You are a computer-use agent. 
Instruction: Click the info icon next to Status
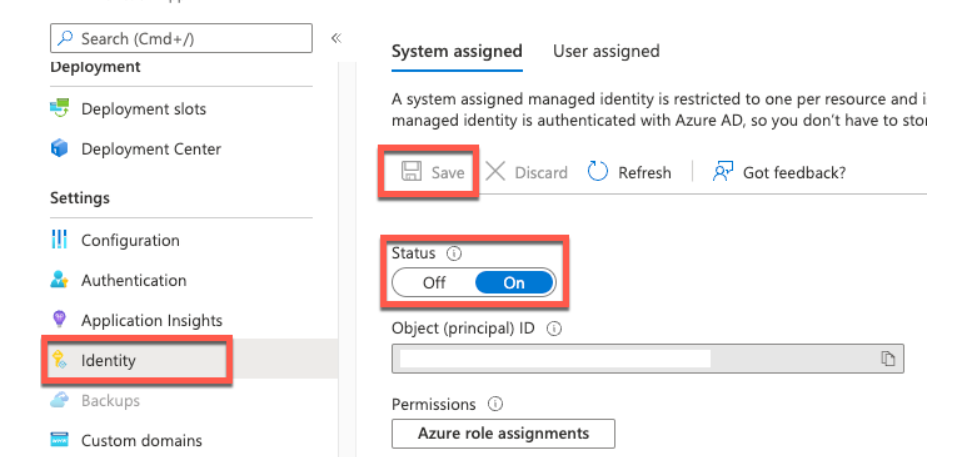(454, 253)
